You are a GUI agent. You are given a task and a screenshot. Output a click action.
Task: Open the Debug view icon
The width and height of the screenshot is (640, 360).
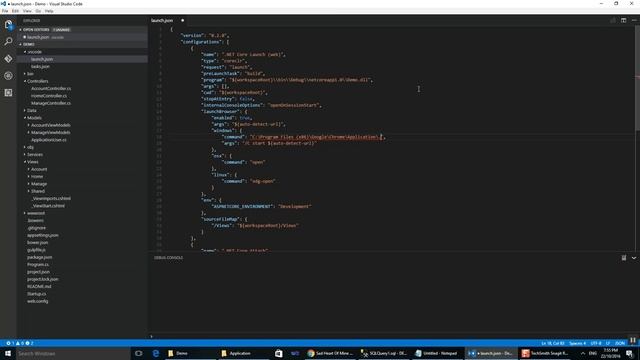coord(8,76)
